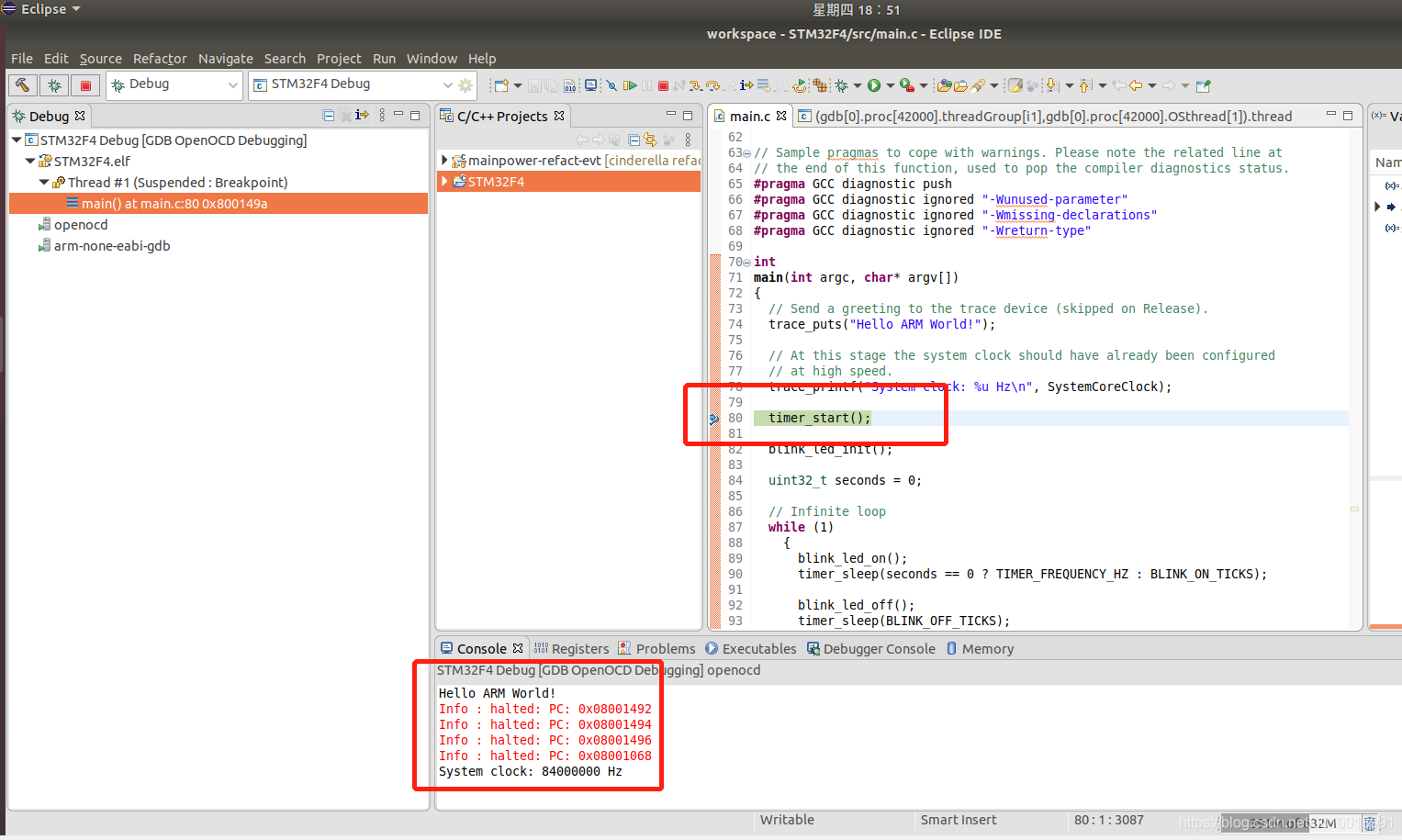Click the Build hammer icon
This screenshot has width=1402, height=840.
click(23, 85)
